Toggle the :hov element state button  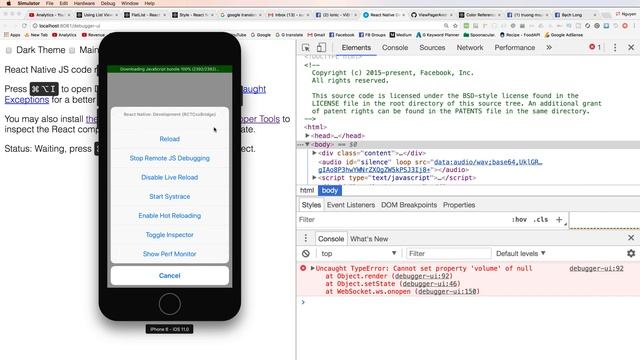coord(519,220)
